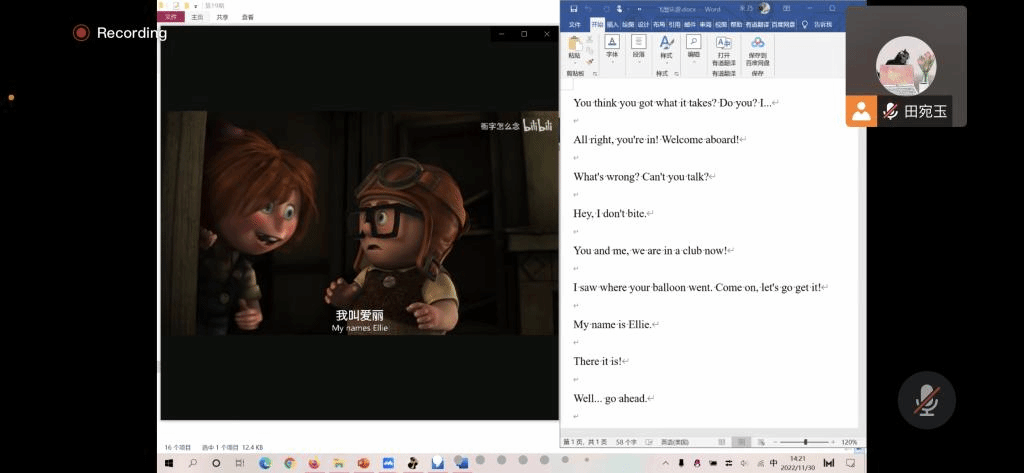Unmute the microphone with round mic button
The width and height of the screenshot is (1024, 473).
coord(927,400)
